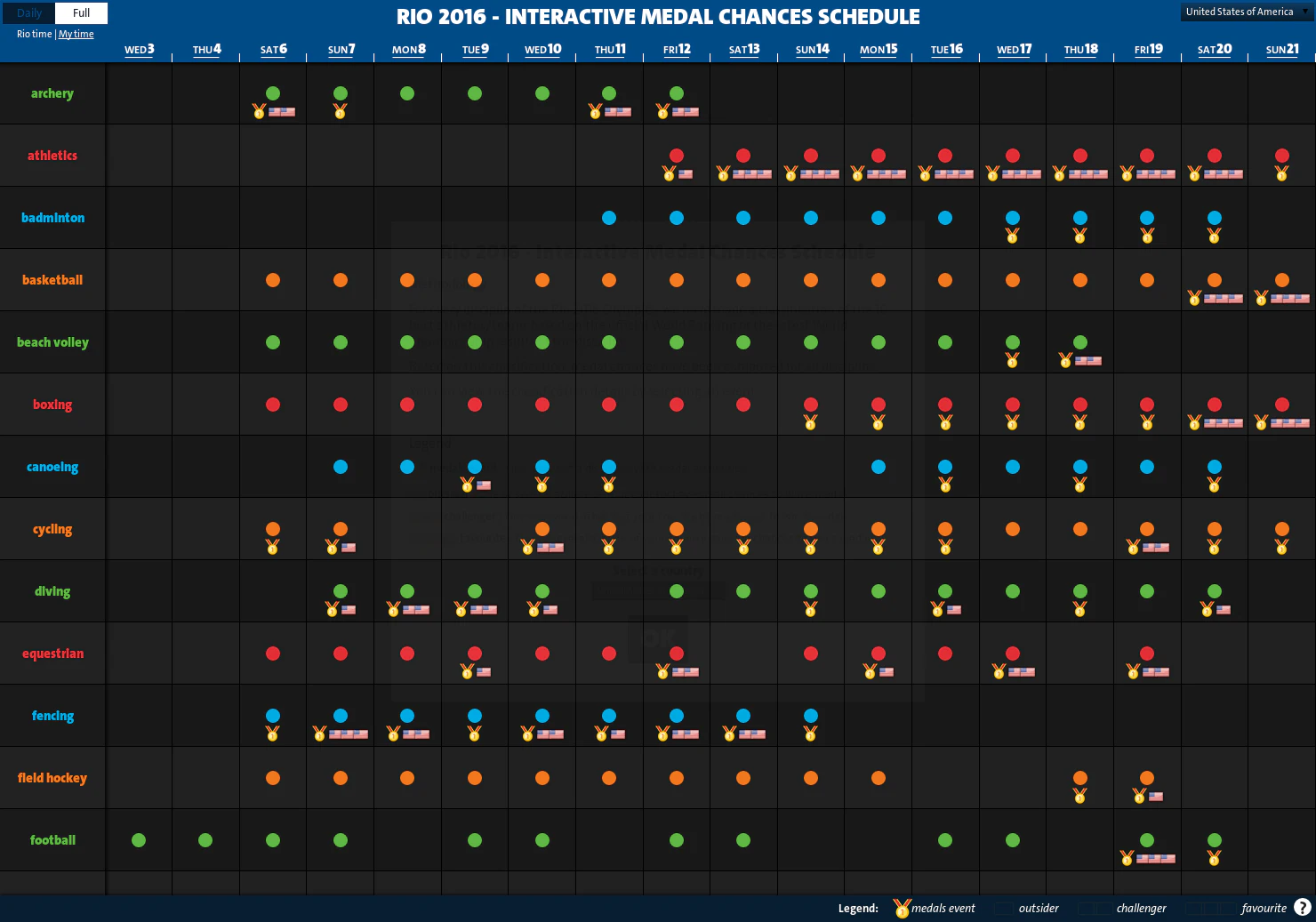Click the athletics event dot on FRI 12

point(677,156)
